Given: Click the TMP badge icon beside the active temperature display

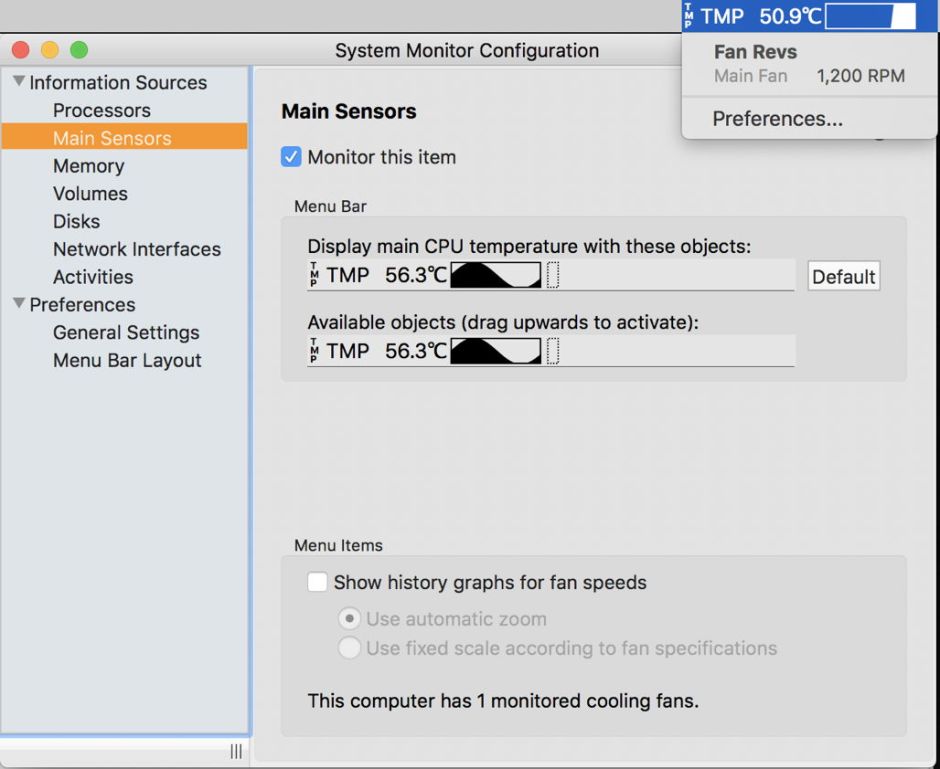Looking at the screenshot, I should [312, 273].
